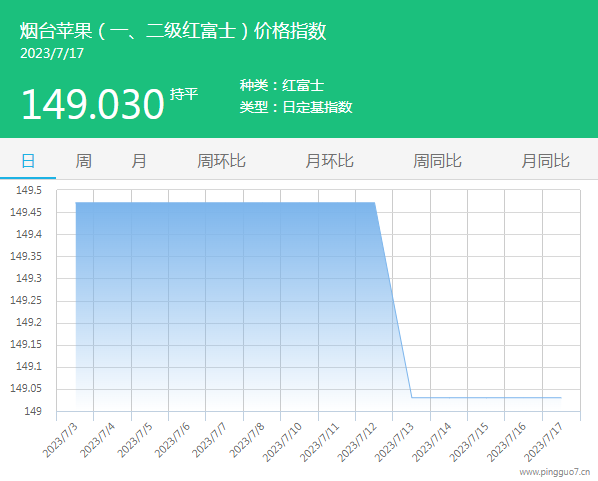Click the 类型：日定基指数 label

pos(296,107)
